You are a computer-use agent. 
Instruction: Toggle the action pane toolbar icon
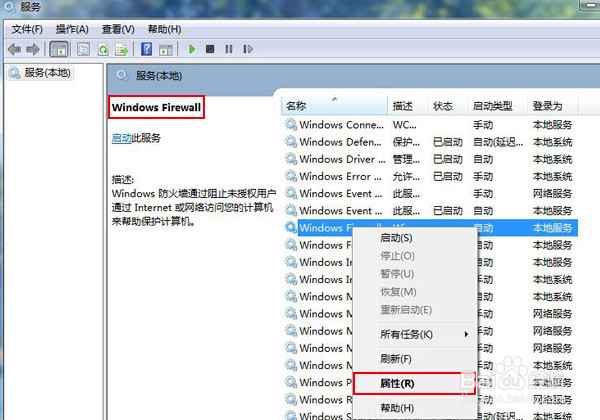tap(166, 50)
